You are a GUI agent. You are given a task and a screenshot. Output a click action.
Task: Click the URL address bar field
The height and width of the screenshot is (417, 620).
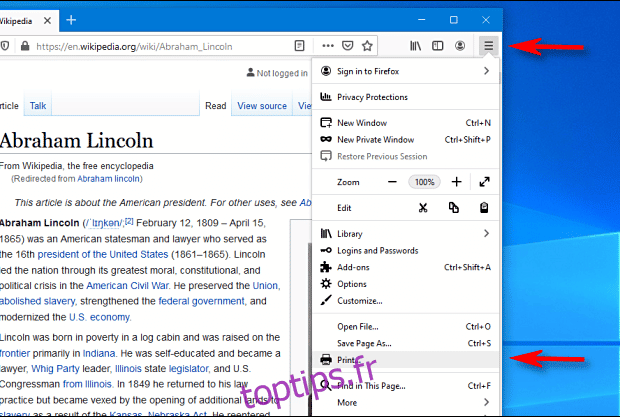pyautogui.click(x=162, y=46)
